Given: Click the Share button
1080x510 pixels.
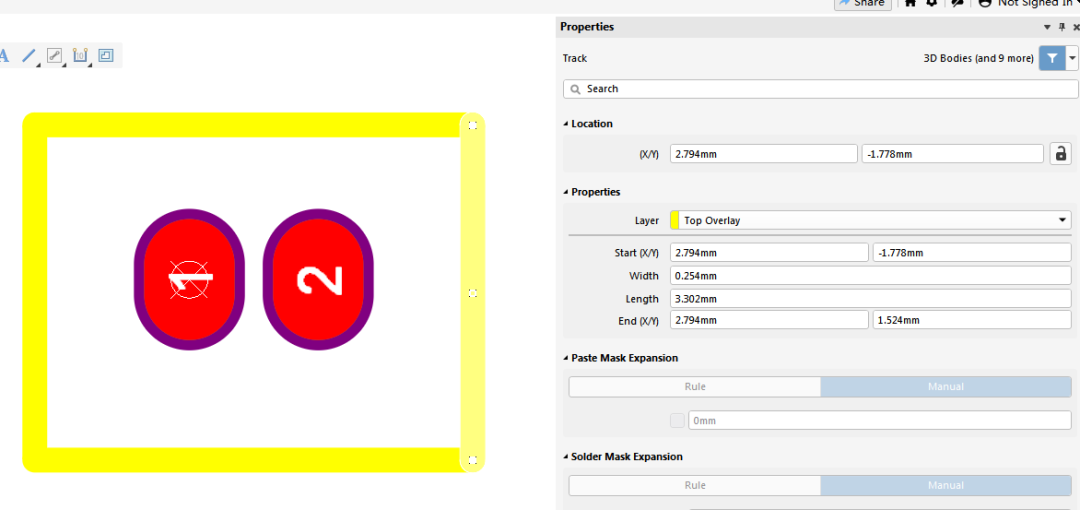Looking at the screenshot, I should pos(862,3).
